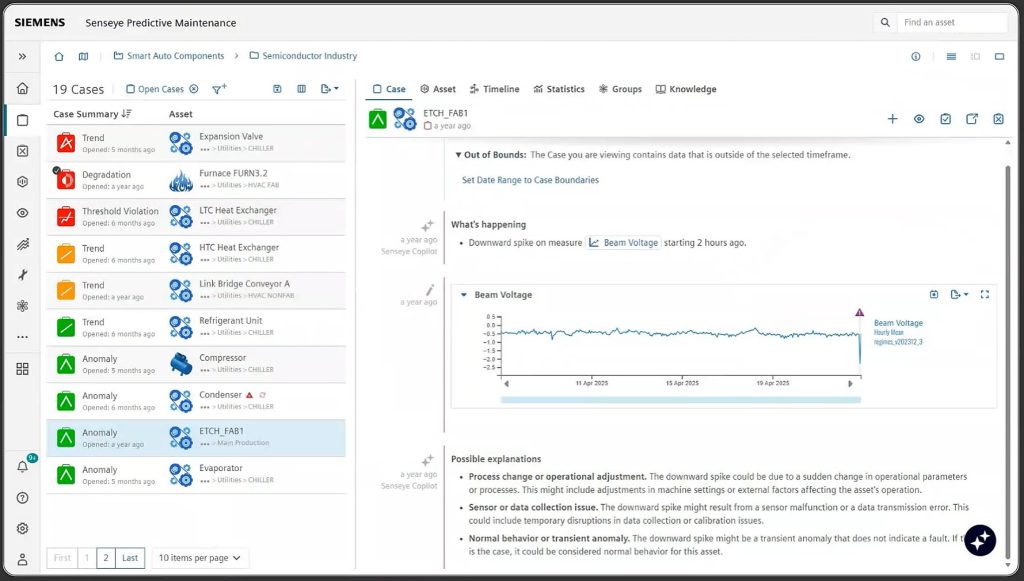The height and width of the screenshot is (581, 1024).
Task: Configure case list columns
Action: click(301, 89)
